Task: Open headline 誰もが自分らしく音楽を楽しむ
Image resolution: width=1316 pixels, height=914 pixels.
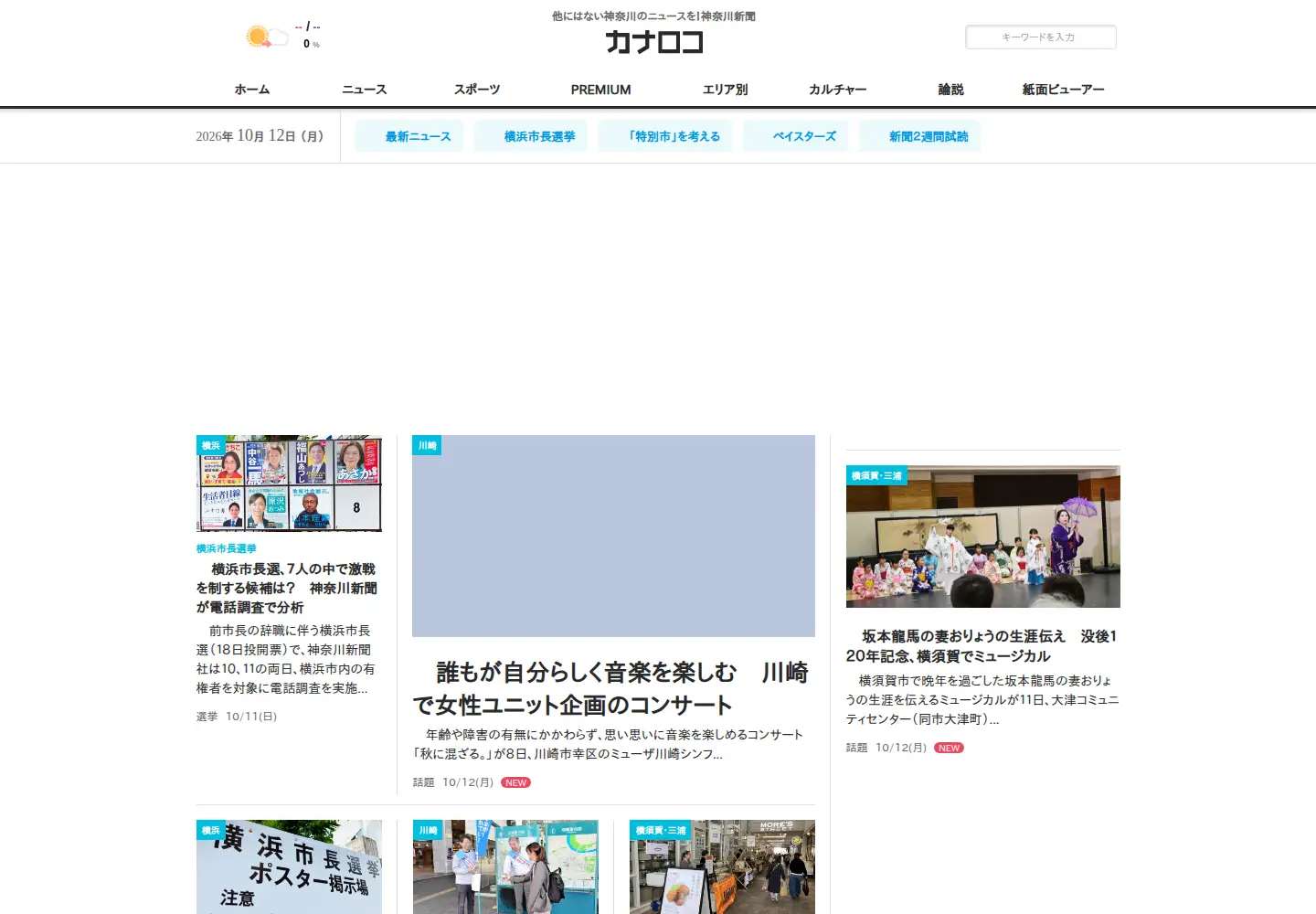Action: (610, 688)
